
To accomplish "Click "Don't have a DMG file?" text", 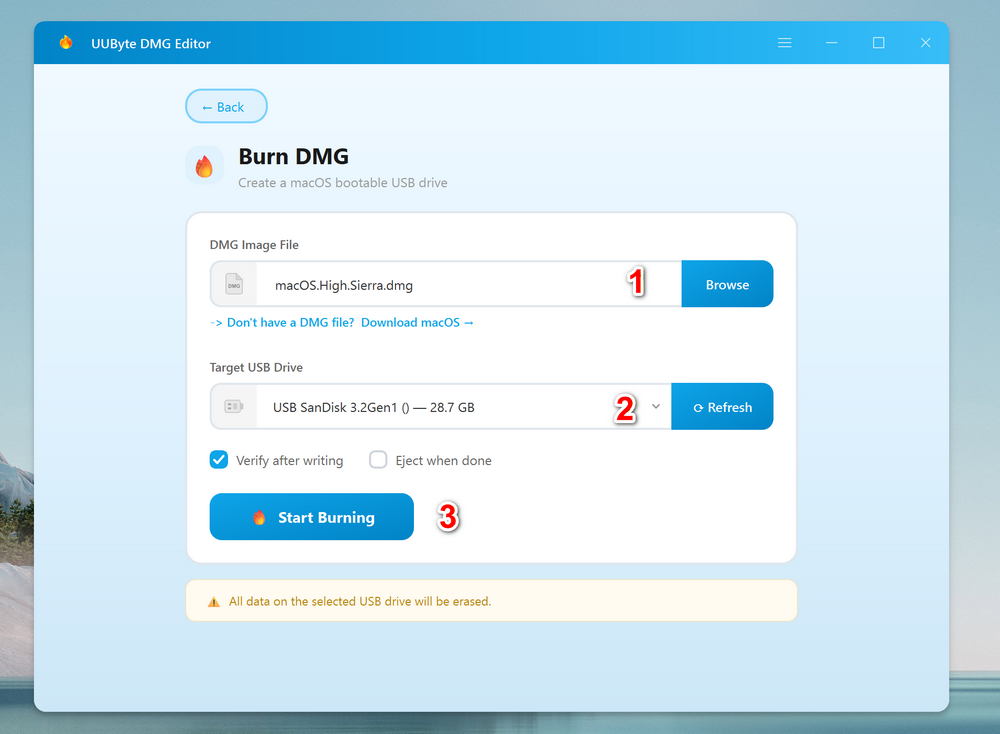I will pyautogui.click(x=291, y=323).
